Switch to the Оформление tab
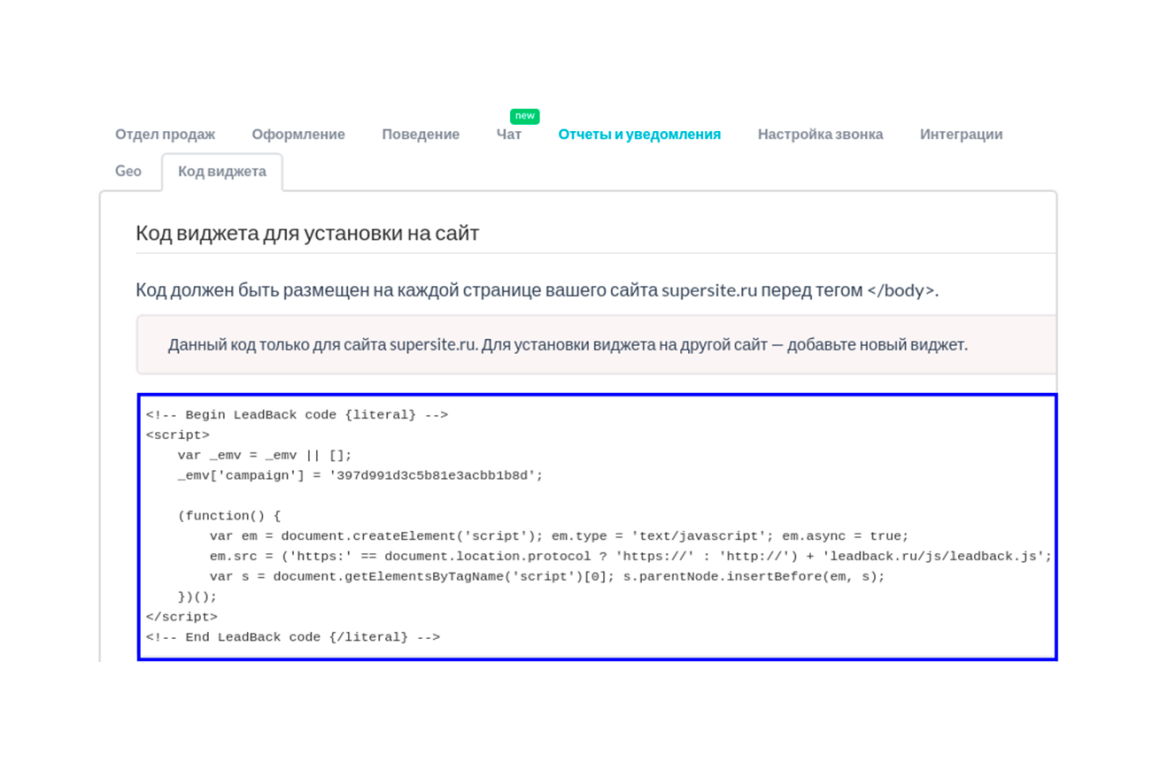1160x770 pixels. tap(298, 134)
